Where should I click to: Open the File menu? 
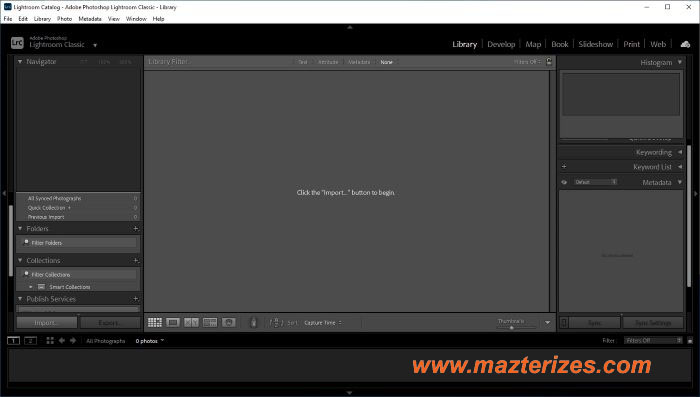(x=8, y=19)
